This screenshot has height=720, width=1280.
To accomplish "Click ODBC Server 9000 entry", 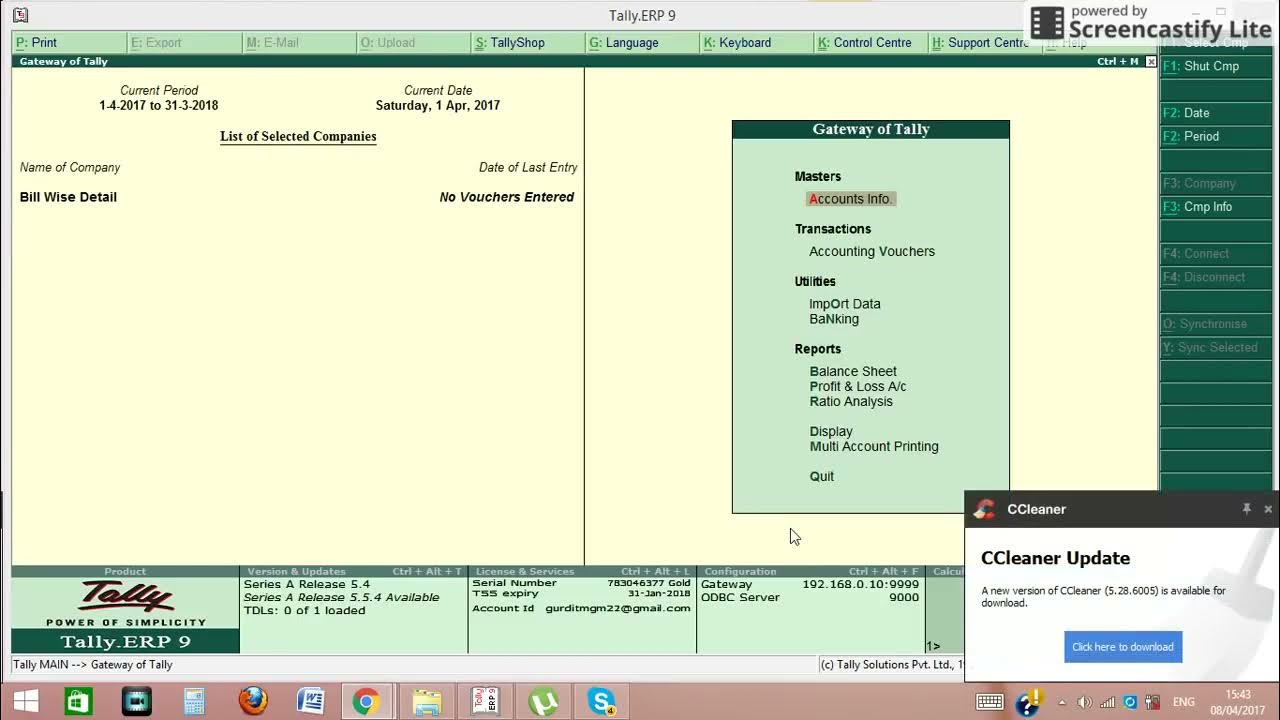I will pos(810,598).
